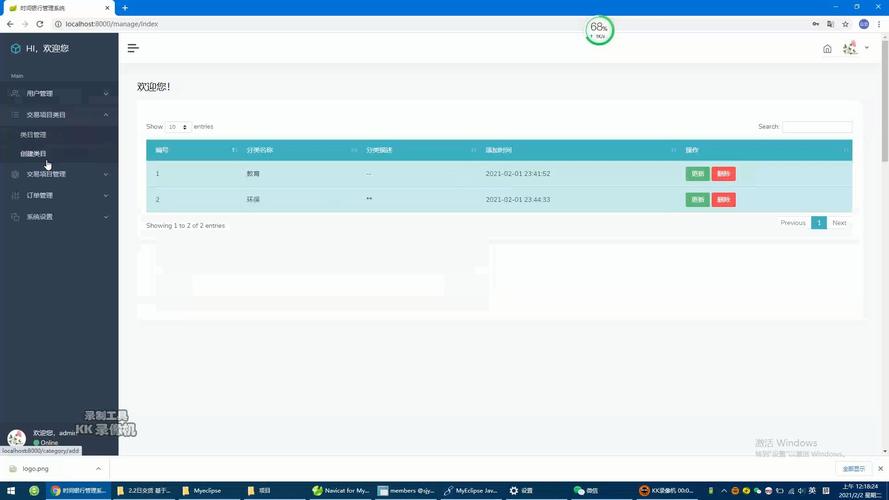The height and width of the screenshot is (500, 889).
Task: Open the logo.png download options chevron
Action: 98,469
